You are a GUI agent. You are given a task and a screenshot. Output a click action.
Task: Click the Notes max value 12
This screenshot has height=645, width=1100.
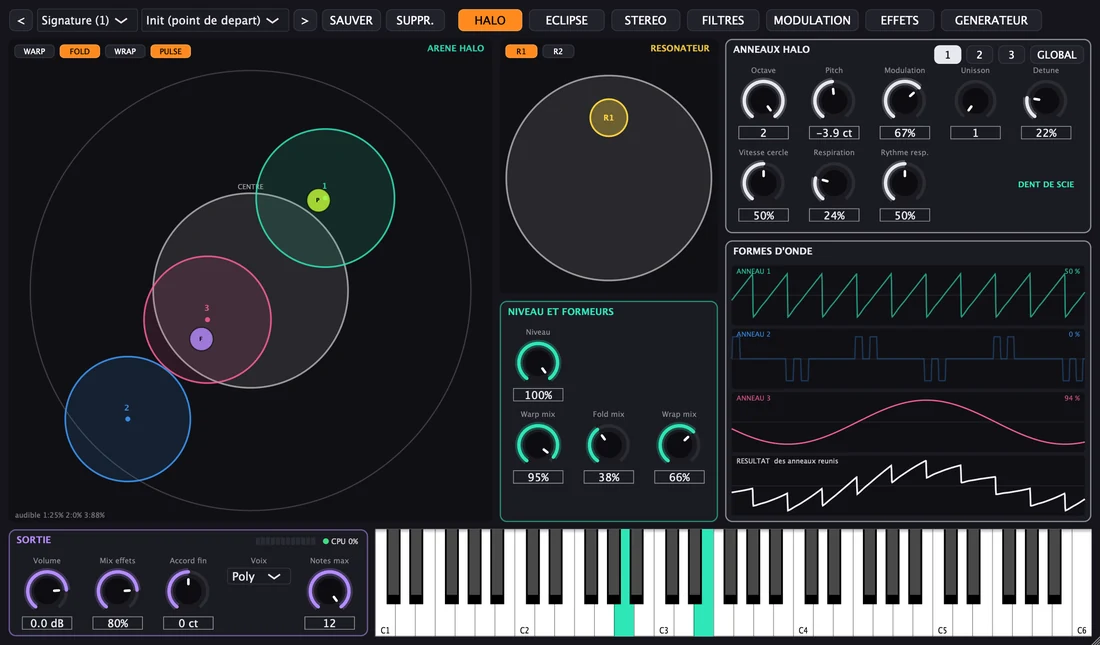[x=329, y=623]
